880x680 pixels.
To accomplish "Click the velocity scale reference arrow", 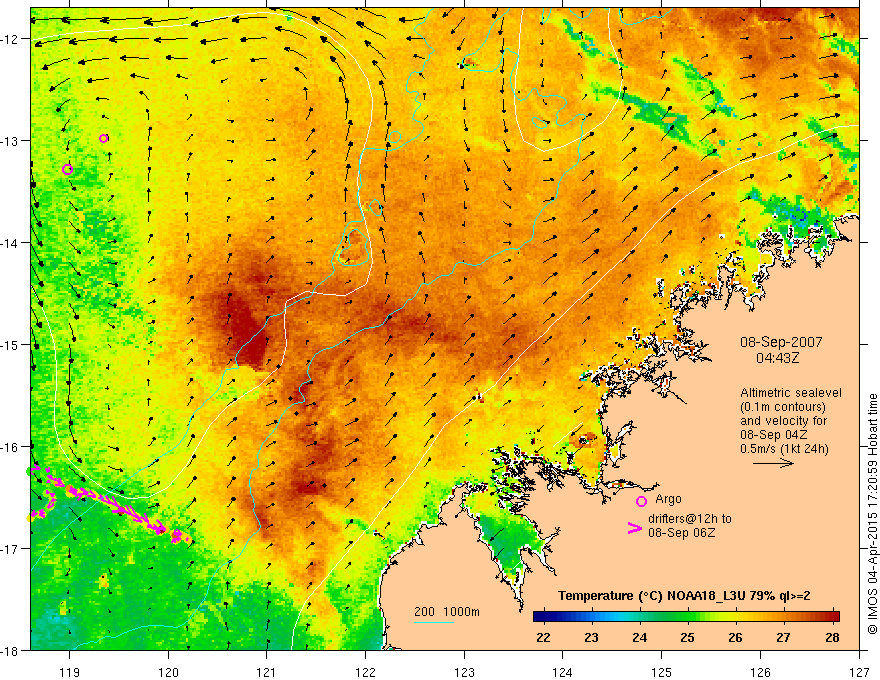I will point(773,463).
